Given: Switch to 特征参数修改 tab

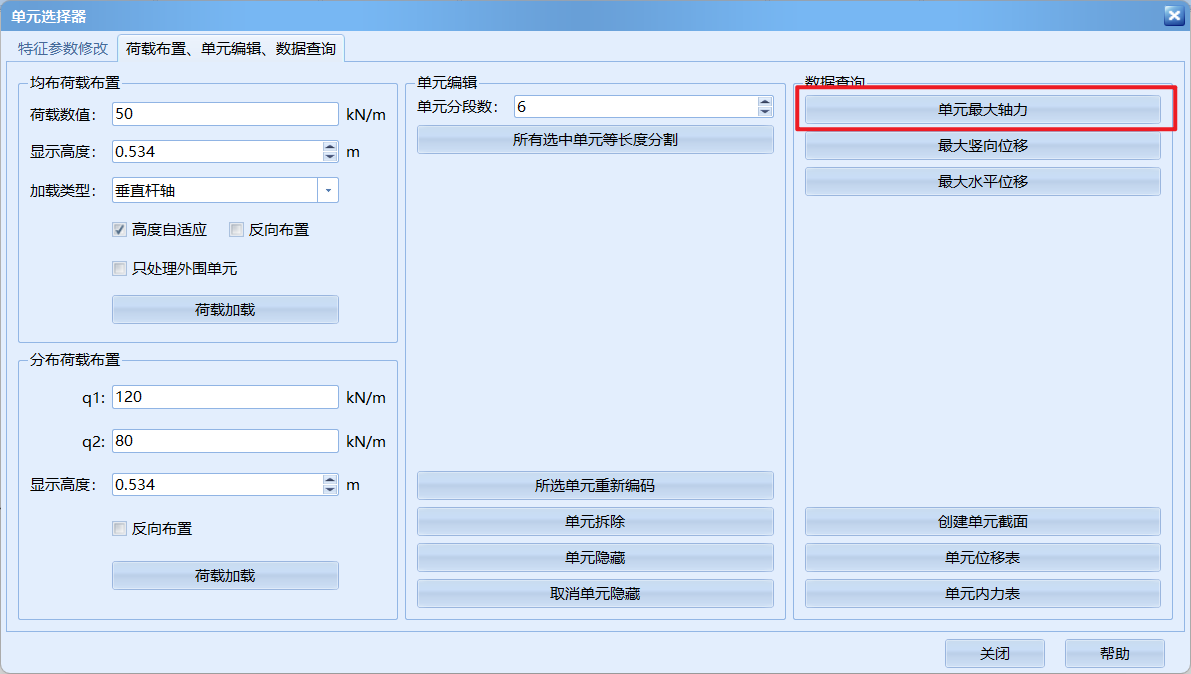Looking at the screenshot, I should coord(62,48).
